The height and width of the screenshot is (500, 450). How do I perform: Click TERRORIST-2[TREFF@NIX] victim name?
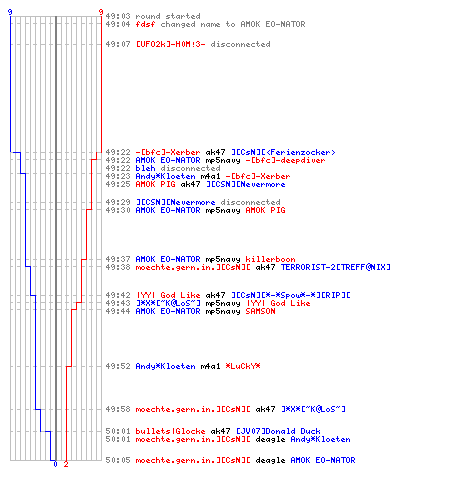coord(335,267)
